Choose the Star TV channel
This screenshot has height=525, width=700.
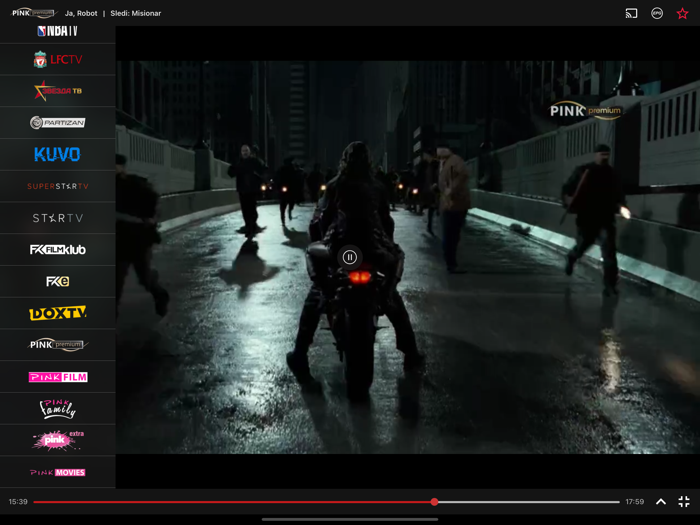click(x=58, y=218)
